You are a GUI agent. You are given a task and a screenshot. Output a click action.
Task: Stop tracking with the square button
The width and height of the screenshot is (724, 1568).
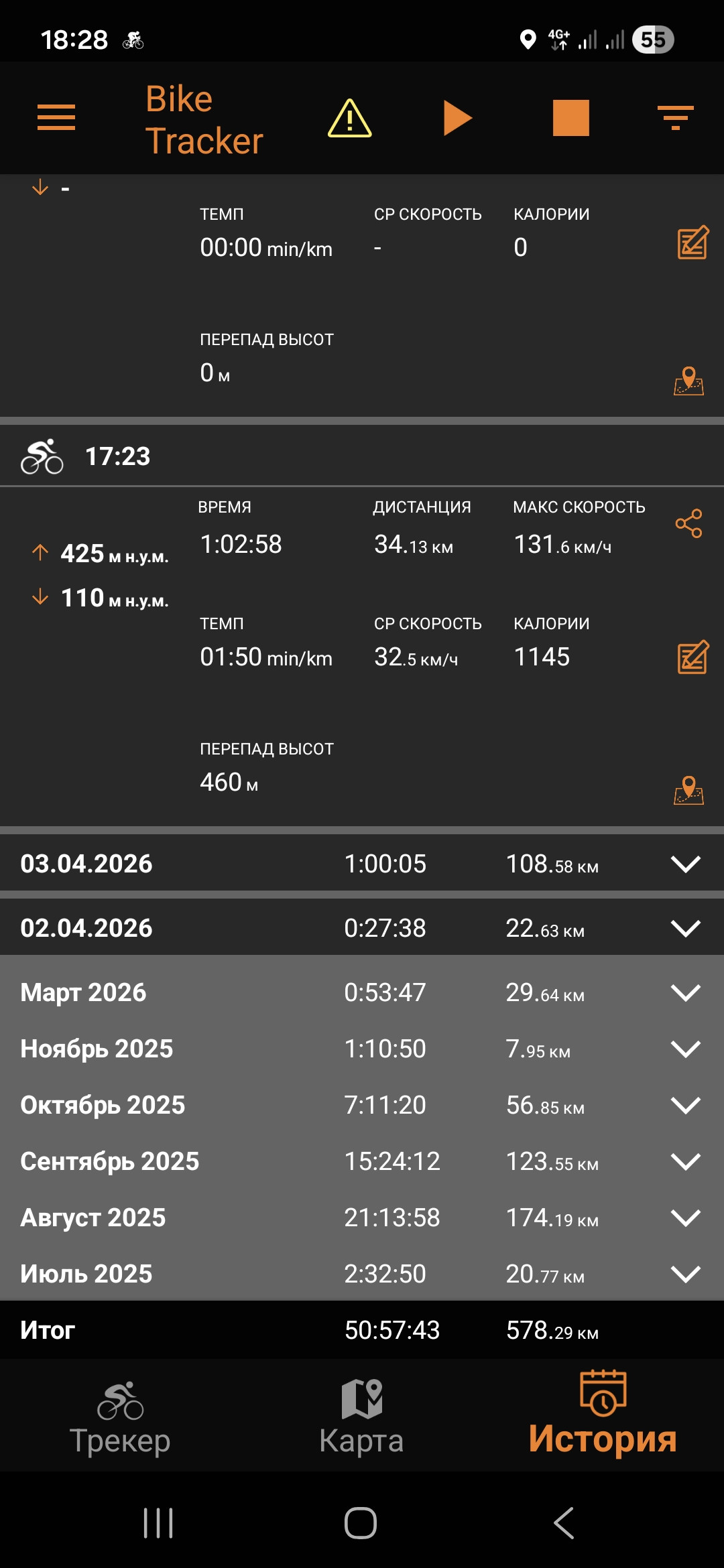(x=570, y=118)
